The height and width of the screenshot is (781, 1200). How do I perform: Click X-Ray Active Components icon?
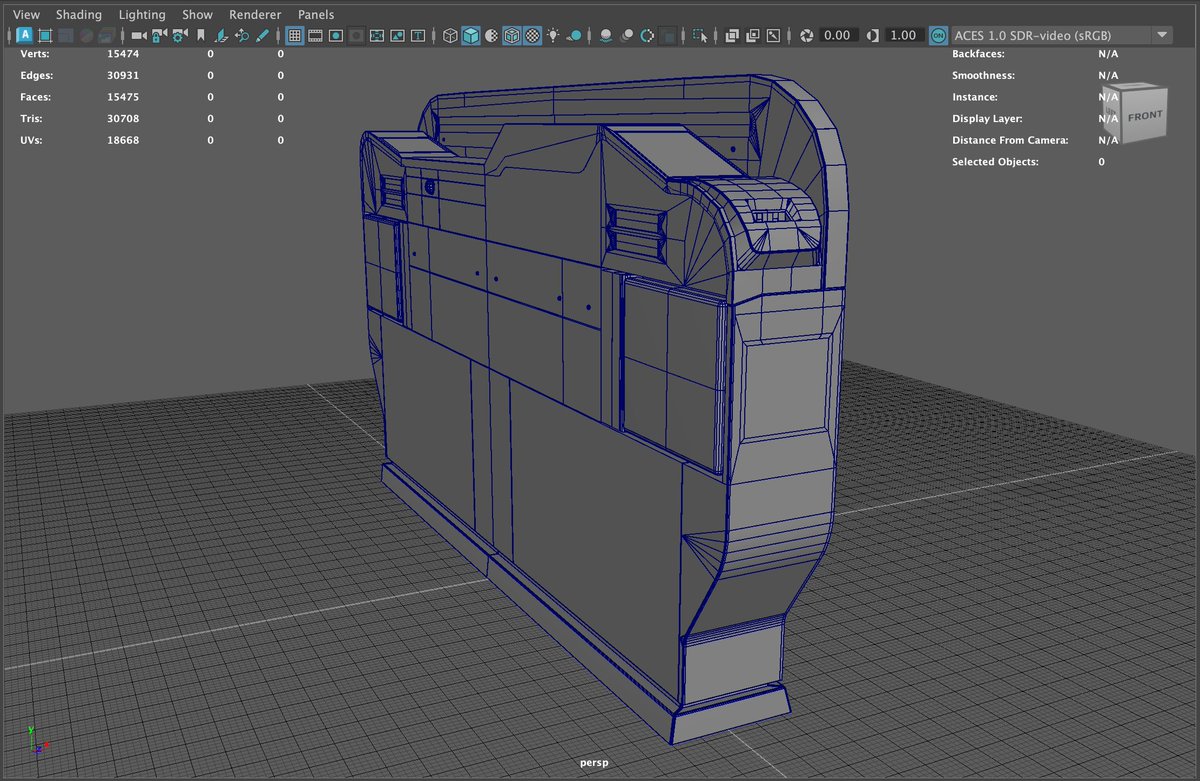[x=753, y=35]
